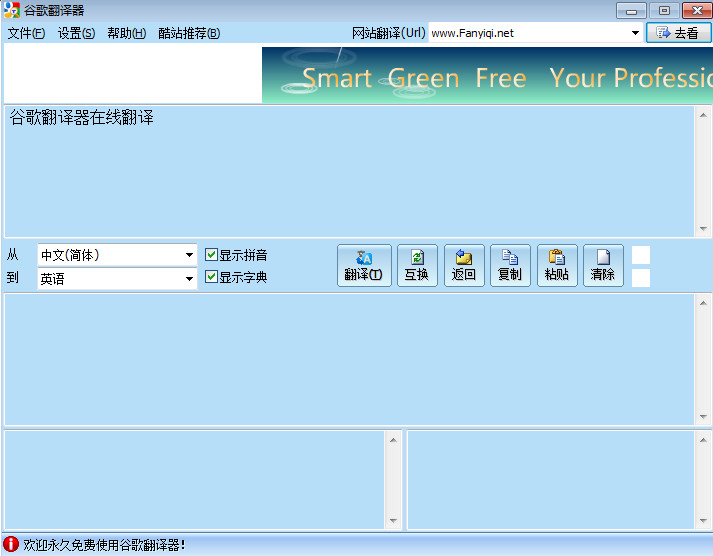The height and width of the screenshot is (556, 713).
Task: Open the target language 英语 dropdown
Action: point(189,279)
